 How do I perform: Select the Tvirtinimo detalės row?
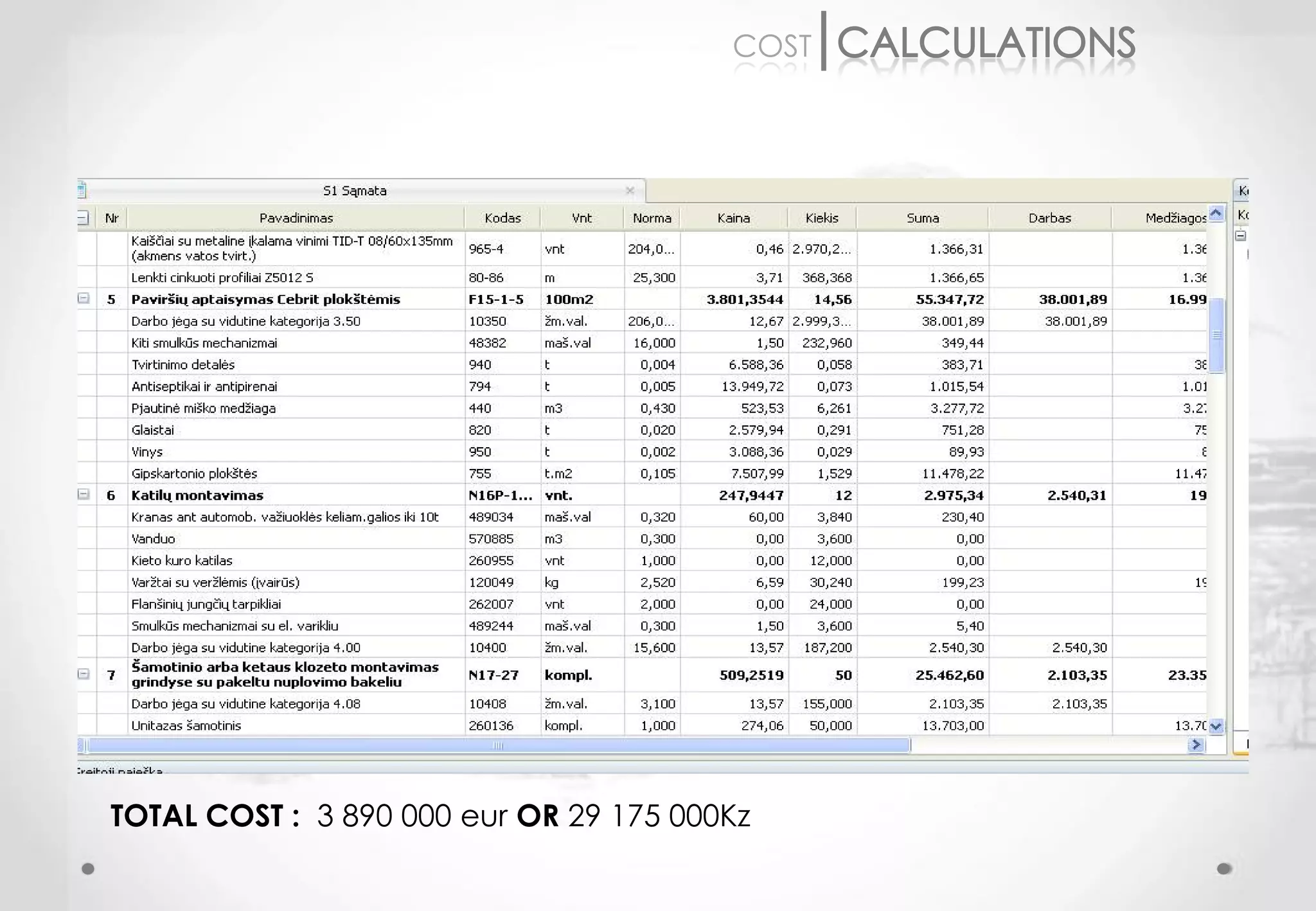pos(643,365)
